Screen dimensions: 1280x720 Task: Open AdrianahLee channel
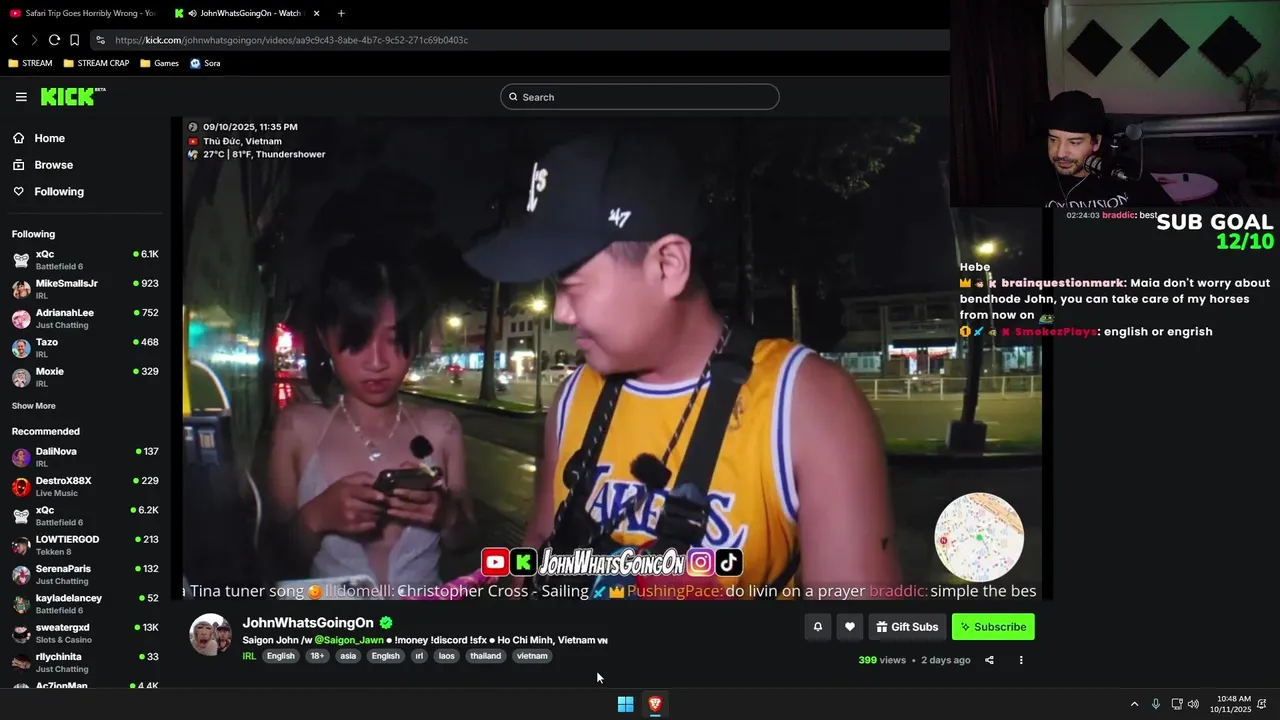click(85, 318)
